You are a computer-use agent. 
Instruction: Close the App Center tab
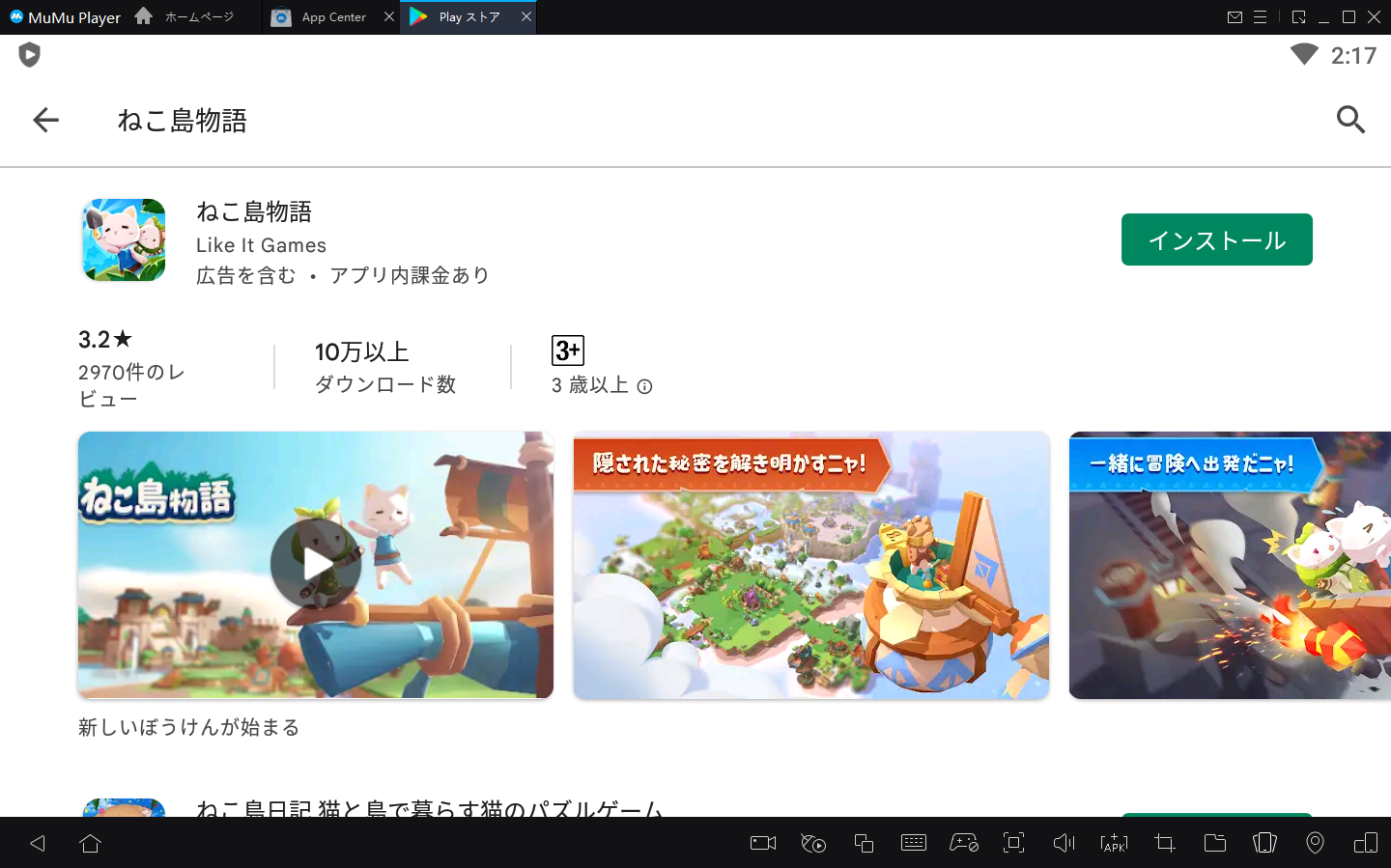389,17
